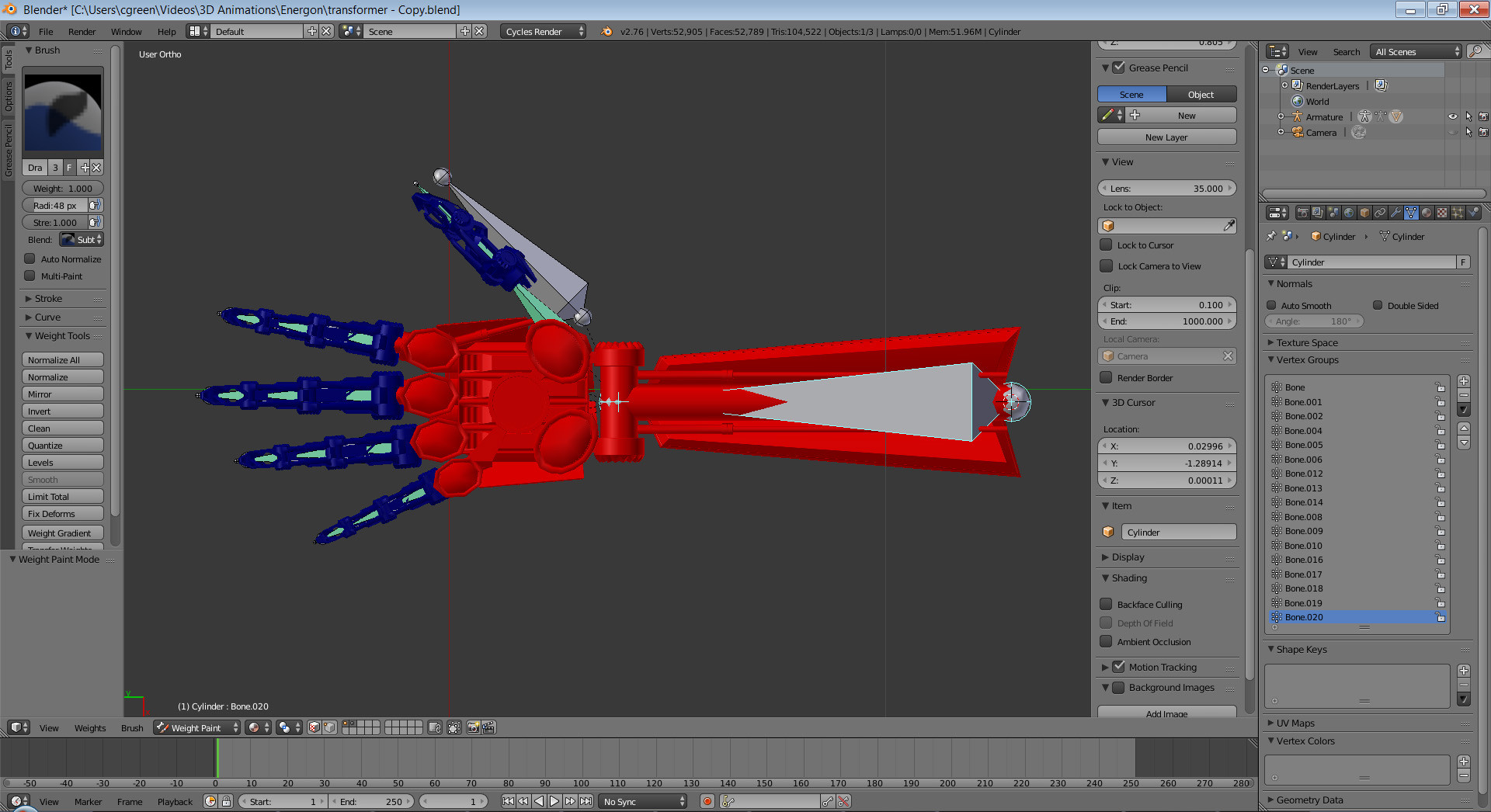
Task: Open the Cycles Render engine dropdown
Action: click(544, 31)
